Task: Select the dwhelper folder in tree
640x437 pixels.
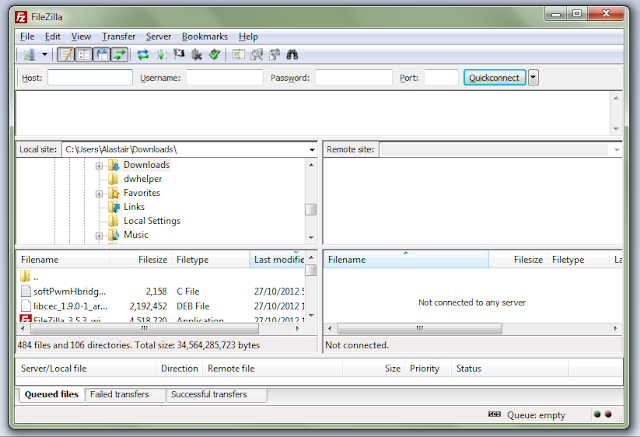Action: click(142, 179)
